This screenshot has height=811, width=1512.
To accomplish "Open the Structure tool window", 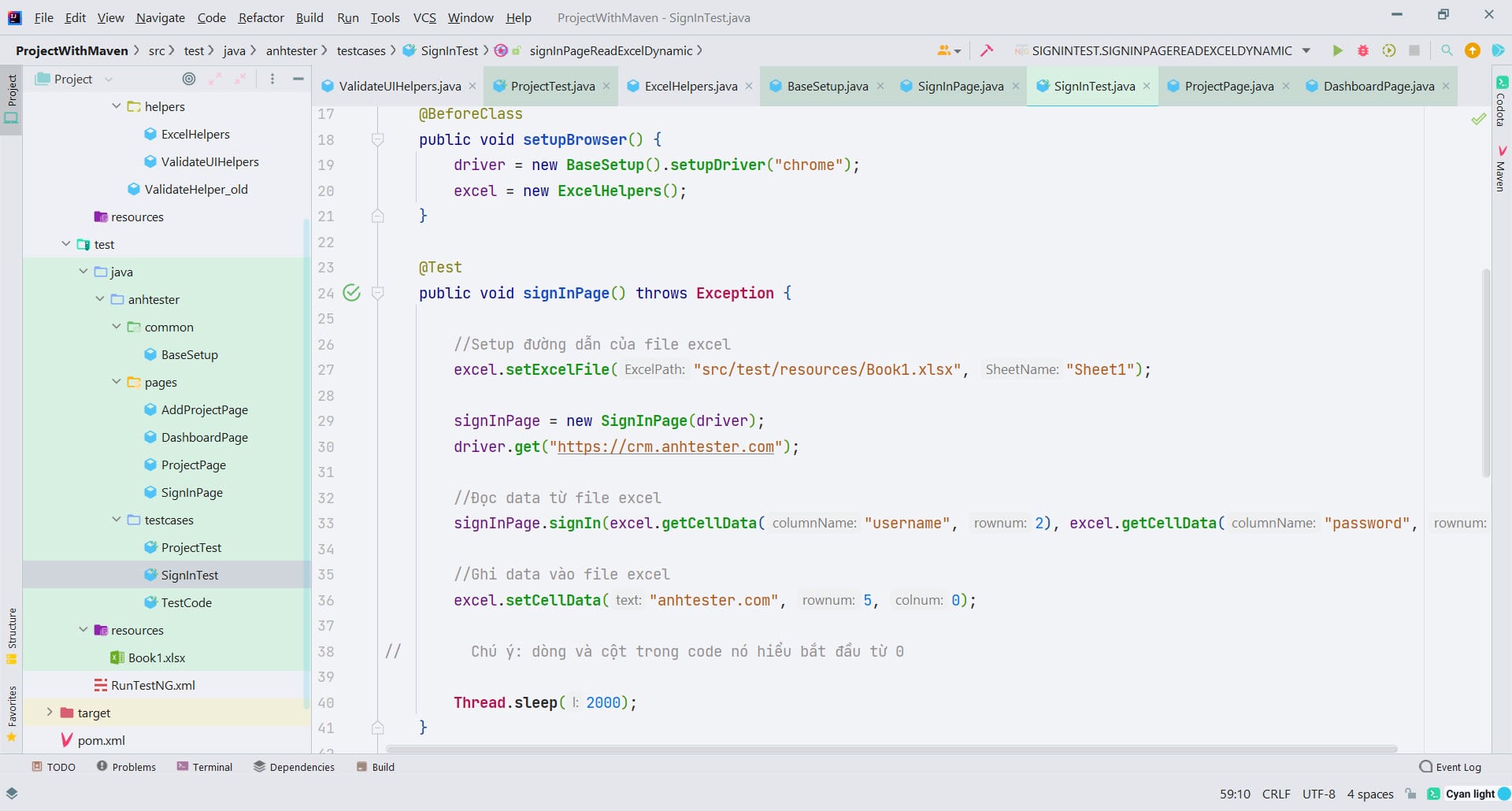I will tap(11, 635).
